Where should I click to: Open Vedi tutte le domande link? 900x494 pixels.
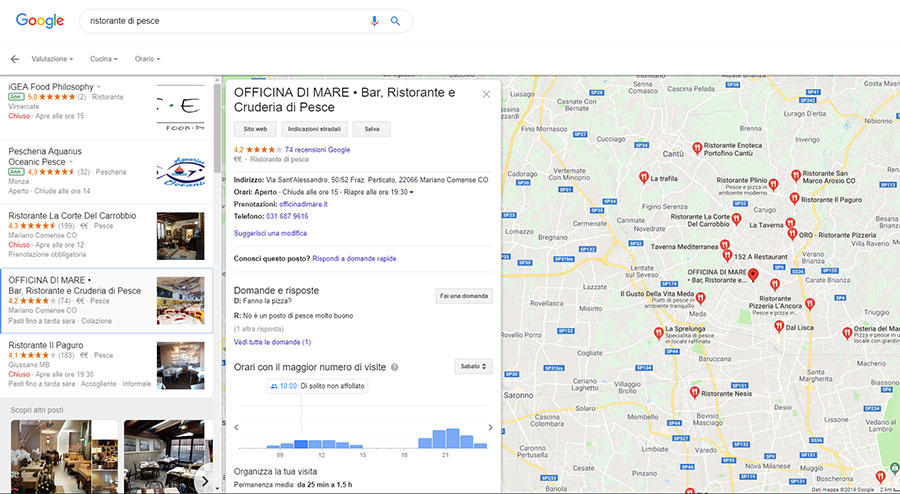point(272,342)
